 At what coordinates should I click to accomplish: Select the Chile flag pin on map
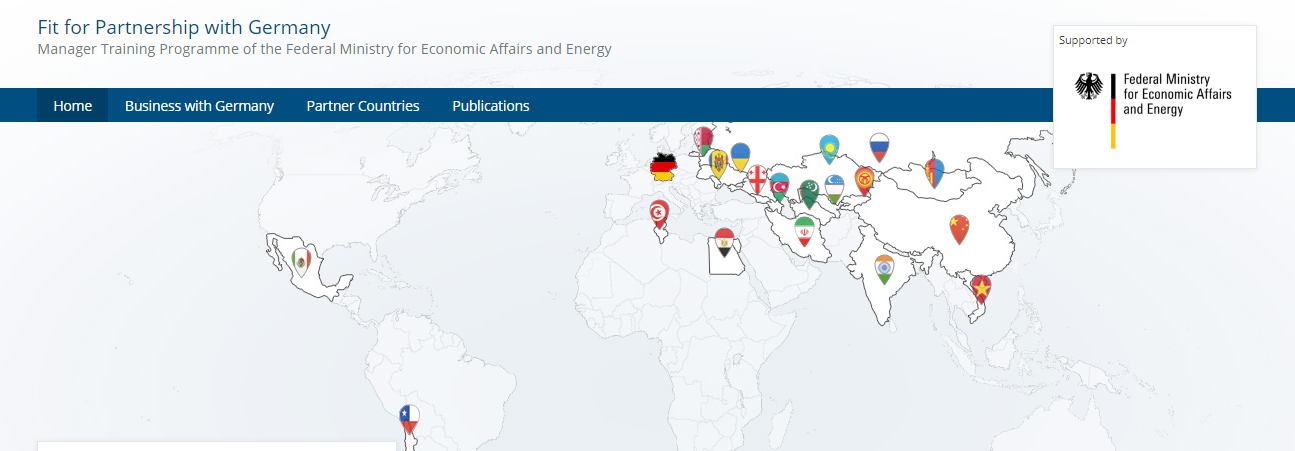pos(408,416)
